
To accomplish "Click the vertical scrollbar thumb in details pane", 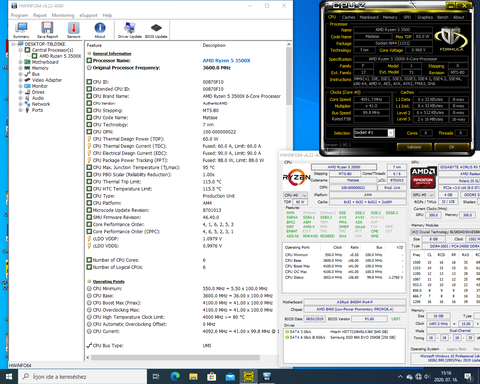I will pyautogui.click(x=289, y=76).
